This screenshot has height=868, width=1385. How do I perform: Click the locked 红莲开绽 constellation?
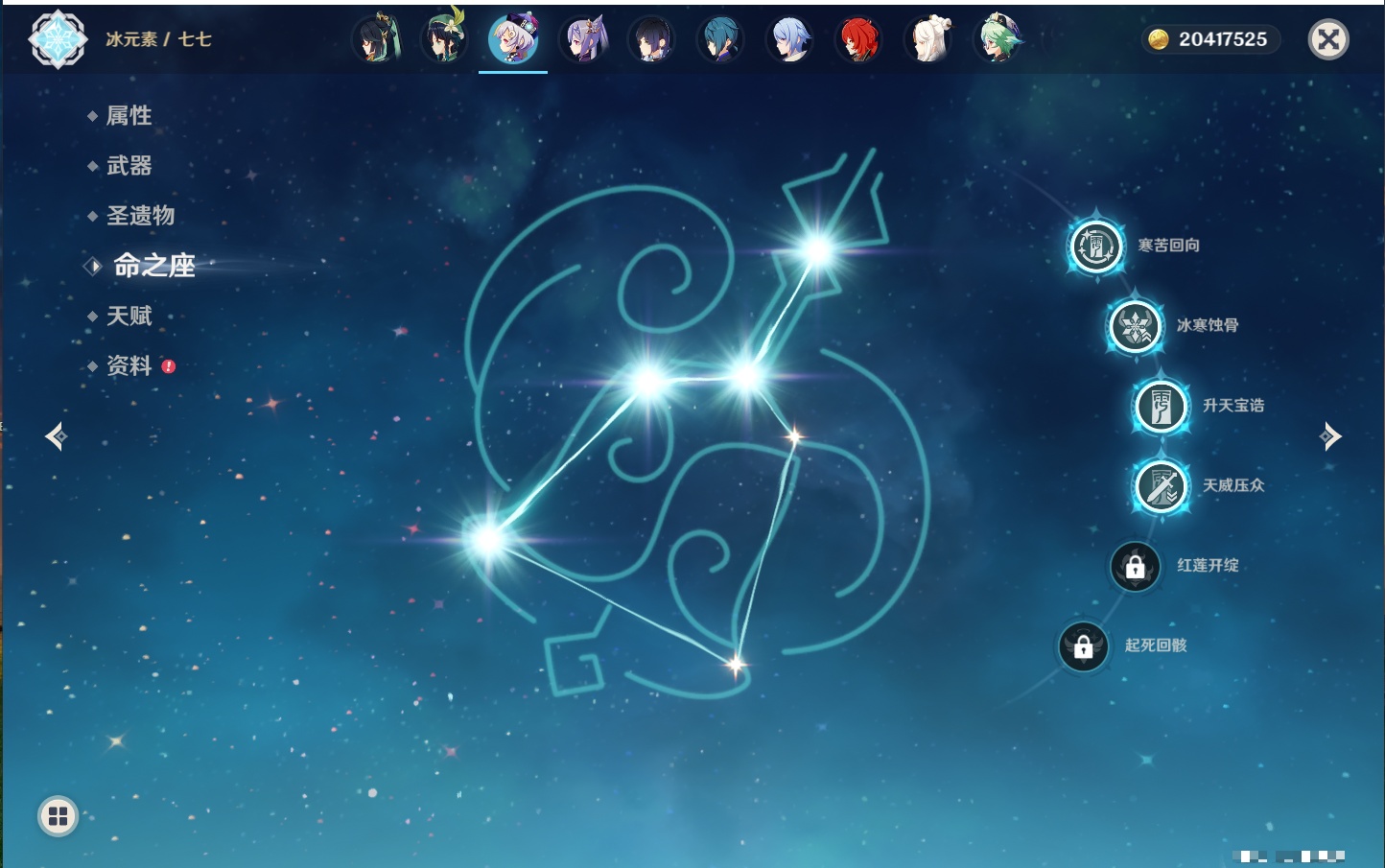[1135, 567]
